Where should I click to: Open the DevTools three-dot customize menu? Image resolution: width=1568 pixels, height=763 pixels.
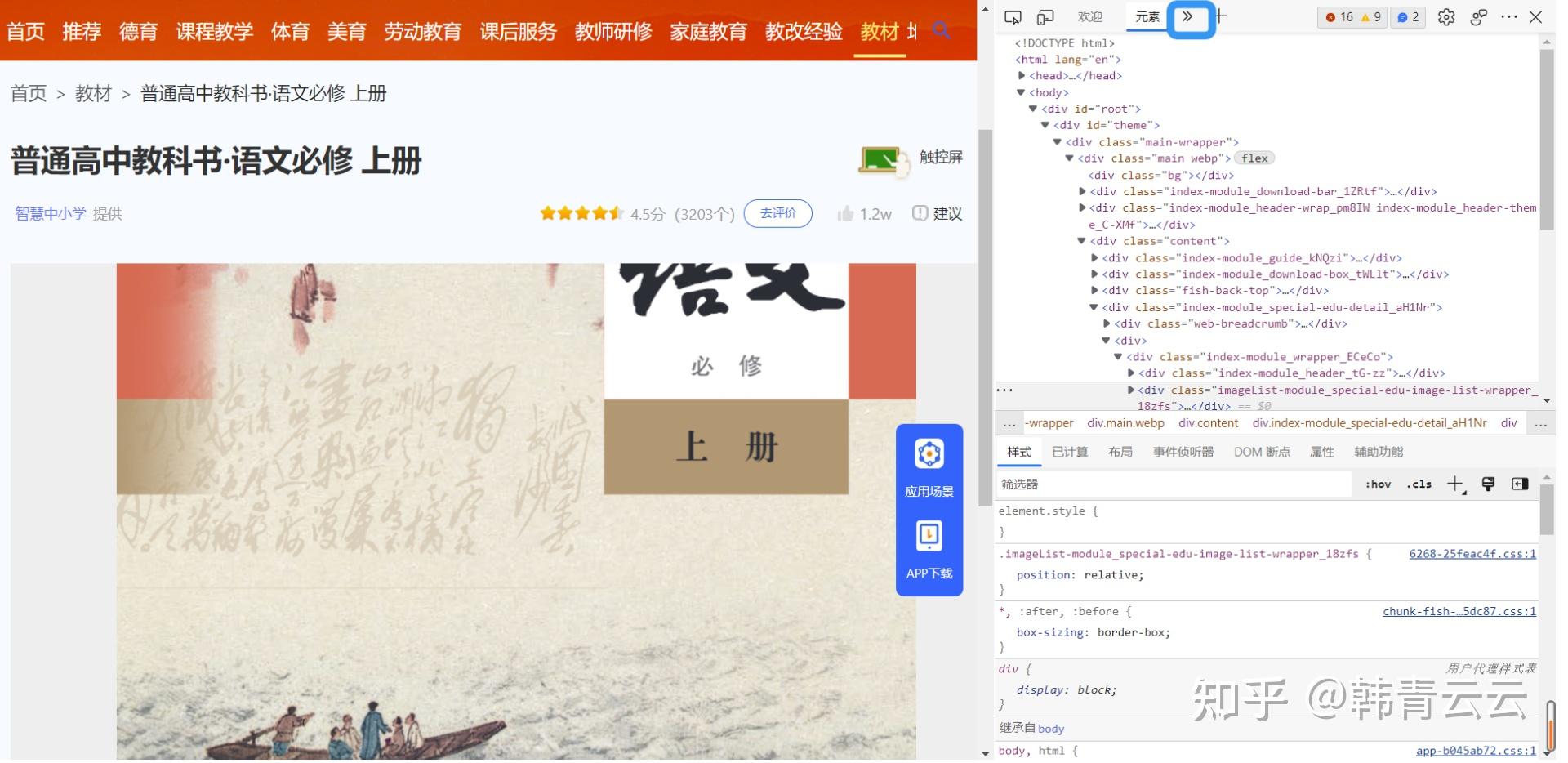1509,16
